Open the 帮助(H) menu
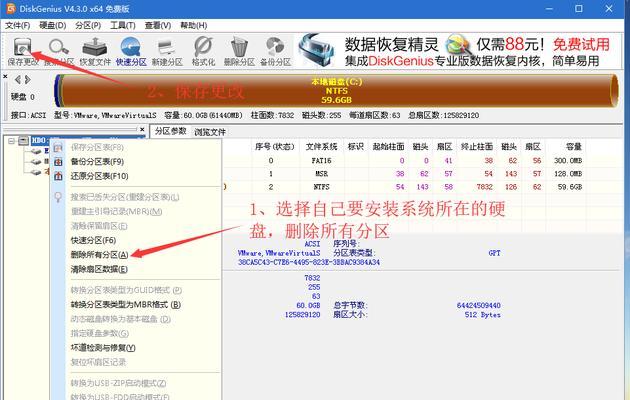 click(193, 25)
